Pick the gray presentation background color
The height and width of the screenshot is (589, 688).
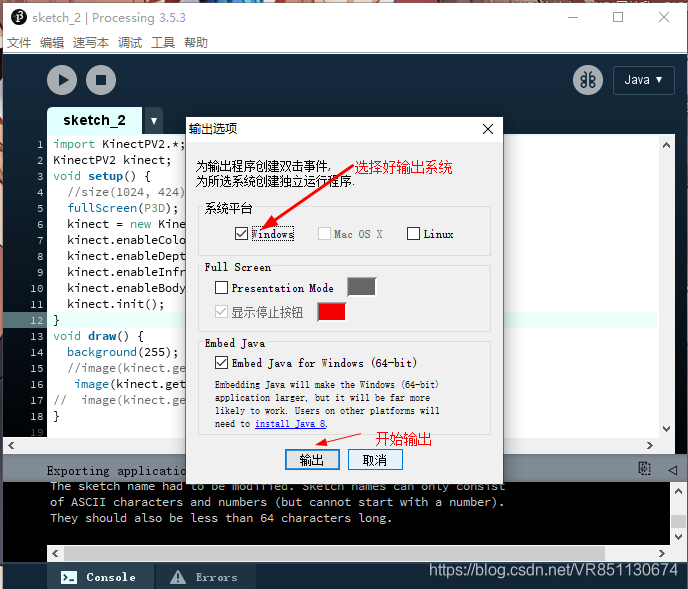[x=362, y=287]
